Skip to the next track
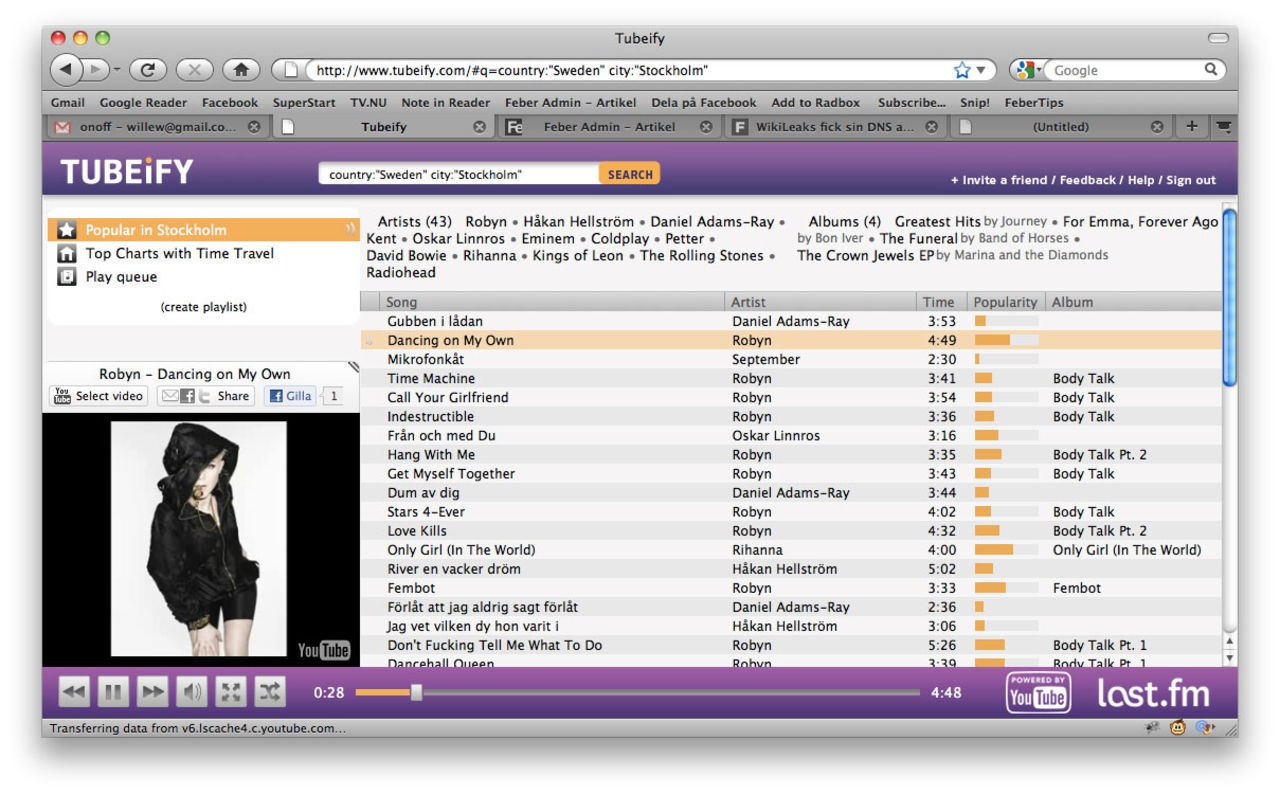The height and width of the screenshot is (795, 1280). (x=152, y=692)
